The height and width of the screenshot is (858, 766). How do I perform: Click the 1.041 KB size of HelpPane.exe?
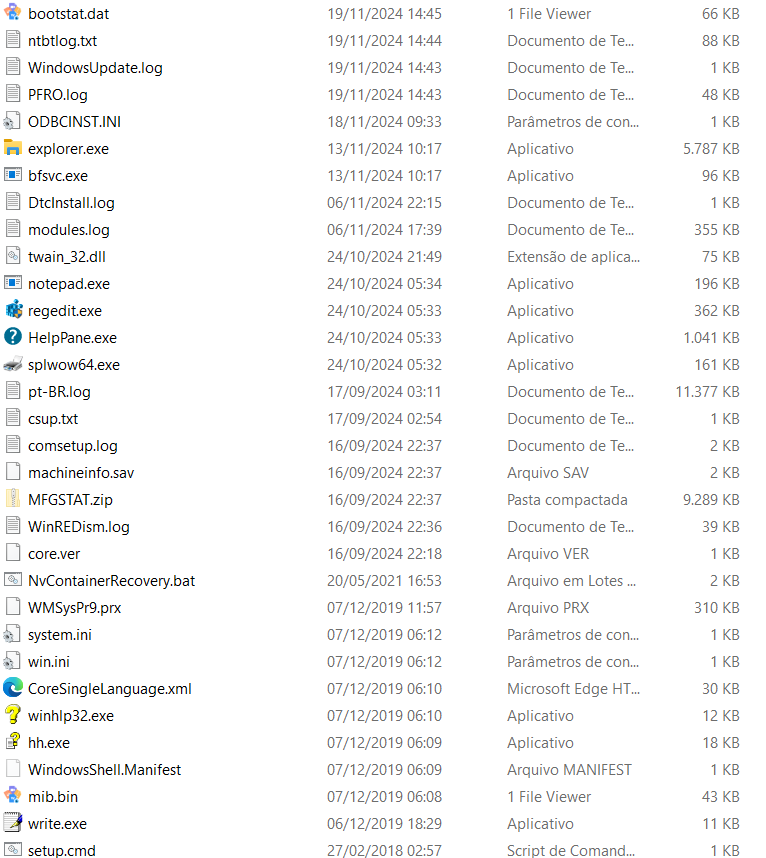pyautogui.click(x=711, y=338)
